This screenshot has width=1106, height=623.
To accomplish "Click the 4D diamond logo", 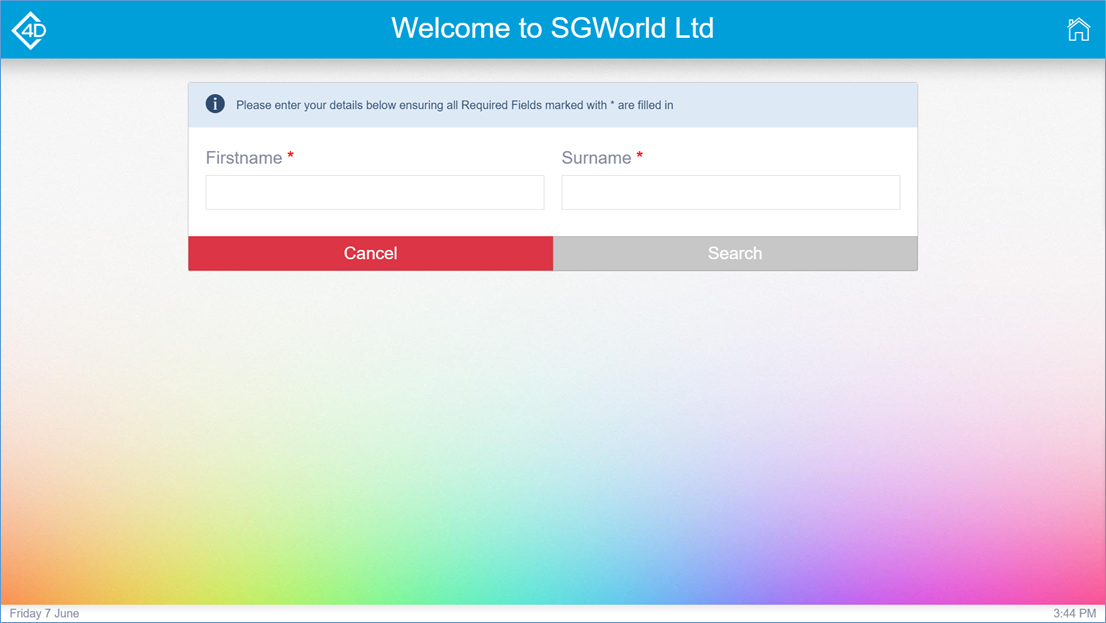I will click(30, 30).
